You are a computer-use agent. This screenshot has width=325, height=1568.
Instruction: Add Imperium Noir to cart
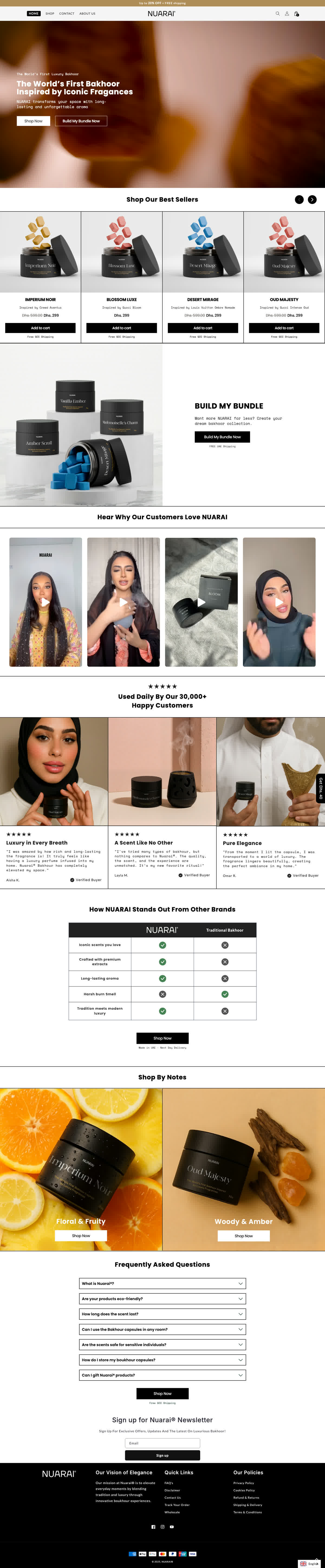(40, 328)
